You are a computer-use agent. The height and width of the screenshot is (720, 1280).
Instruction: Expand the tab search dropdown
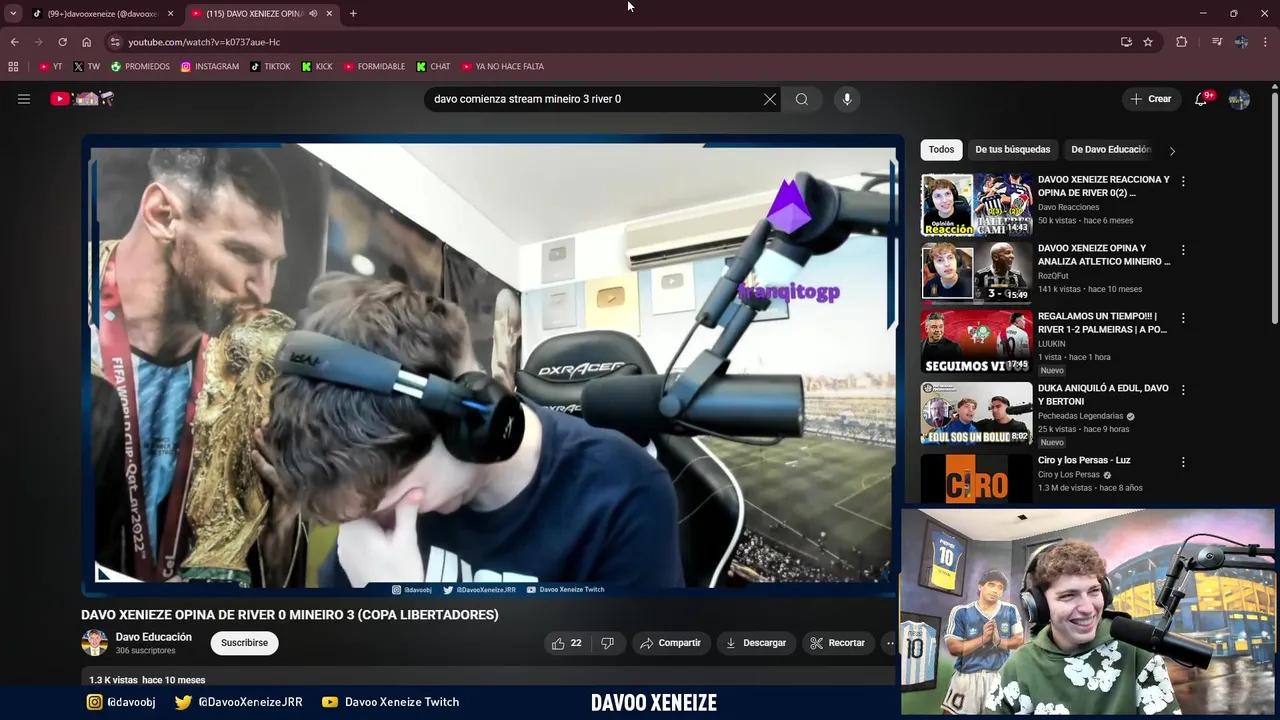(x=13, y=13)
